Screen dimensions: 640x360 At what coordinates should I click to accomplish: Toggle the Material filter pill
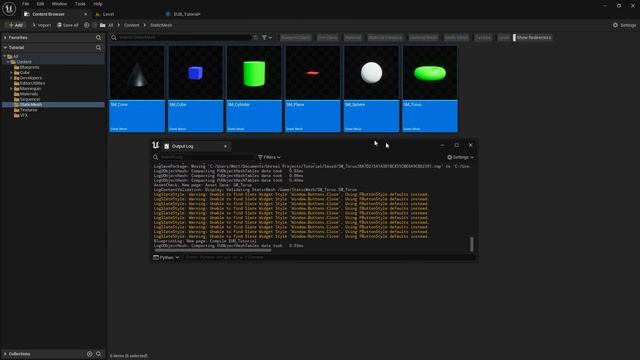[x=353, y=38]
